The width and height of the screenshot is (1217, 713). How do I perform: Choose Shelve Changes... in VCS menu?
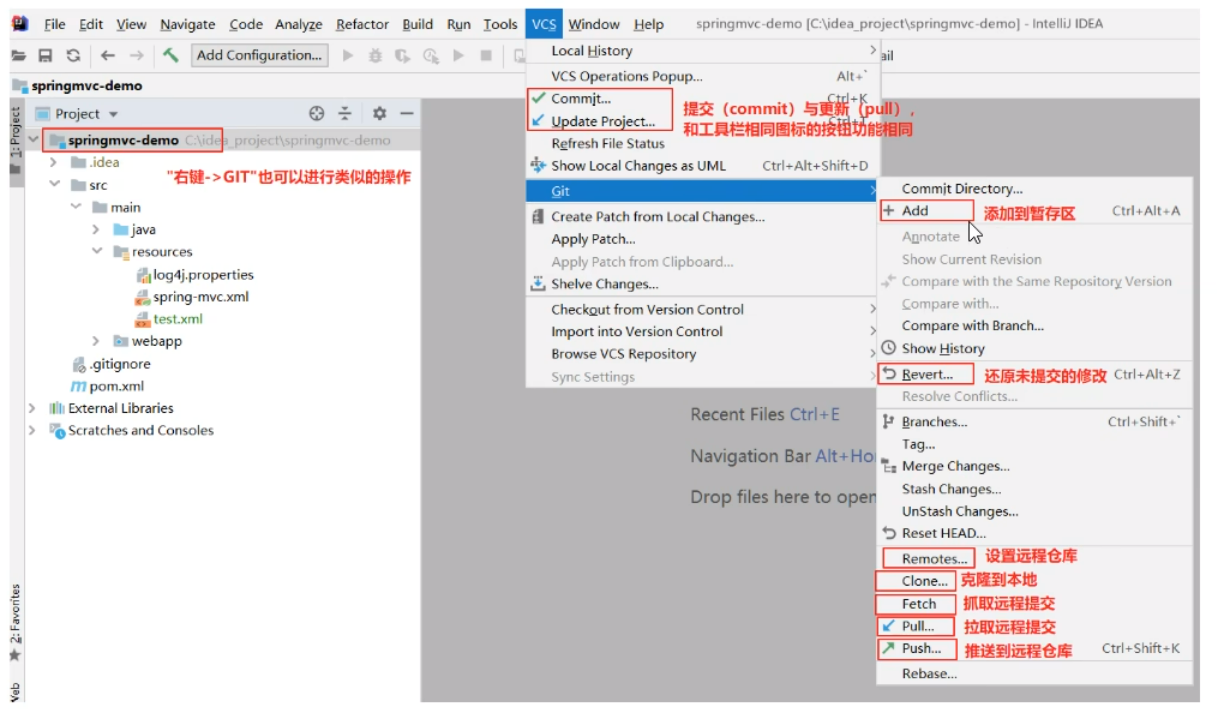click(702, 284)
